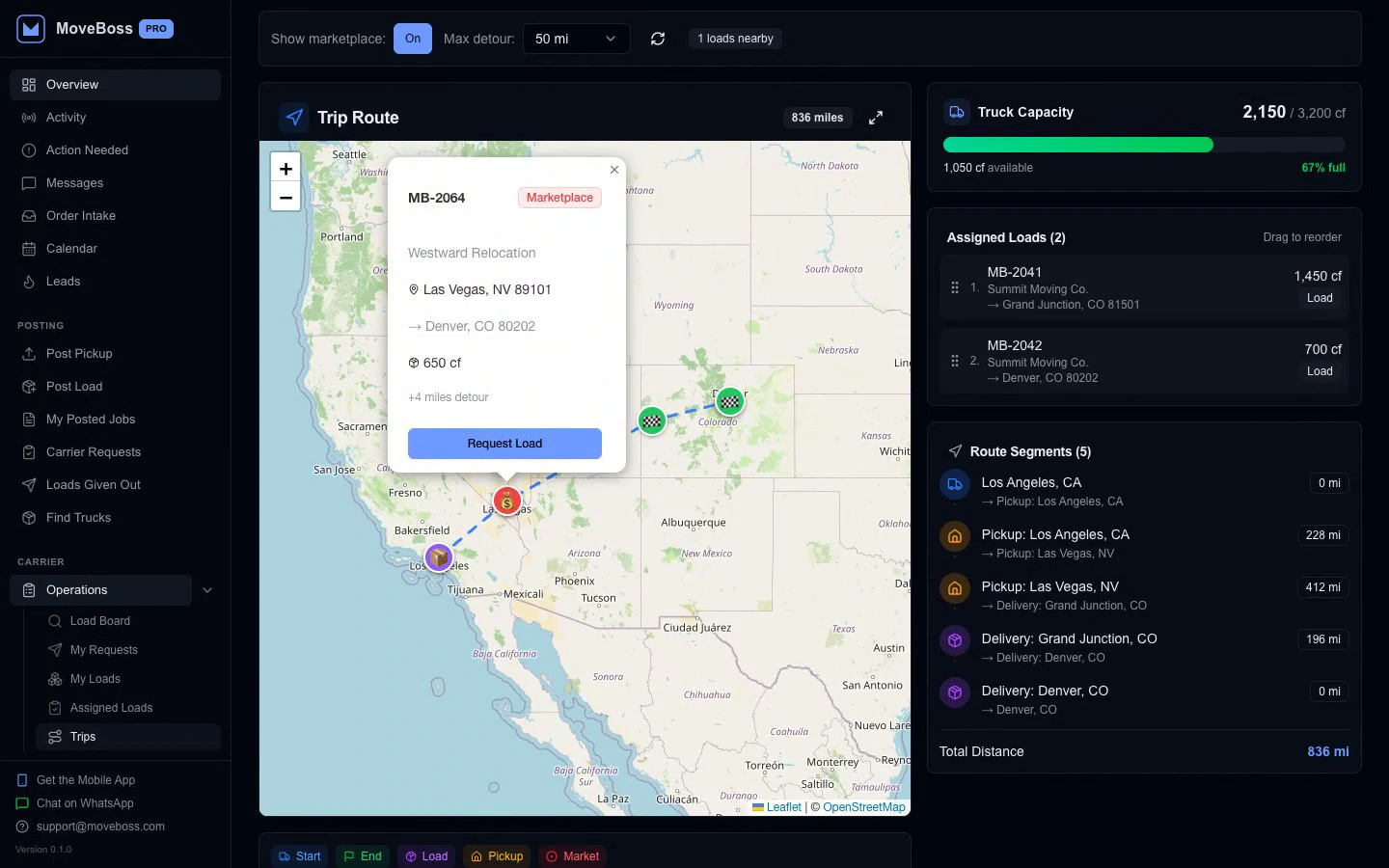Click the 1 loads nearby badge

(735, 39)
